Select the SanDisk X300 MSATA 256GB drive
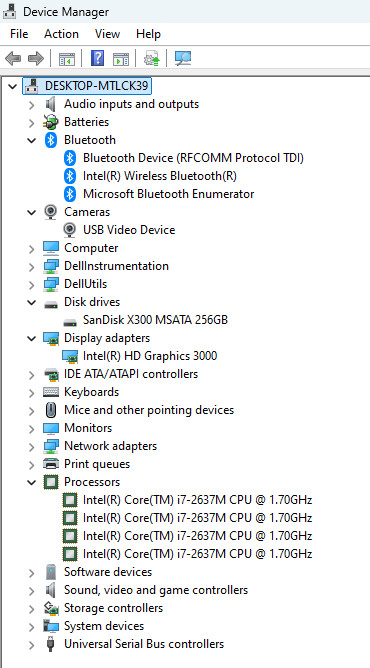This screenshot has height=668, width=370. coord(155,320)
